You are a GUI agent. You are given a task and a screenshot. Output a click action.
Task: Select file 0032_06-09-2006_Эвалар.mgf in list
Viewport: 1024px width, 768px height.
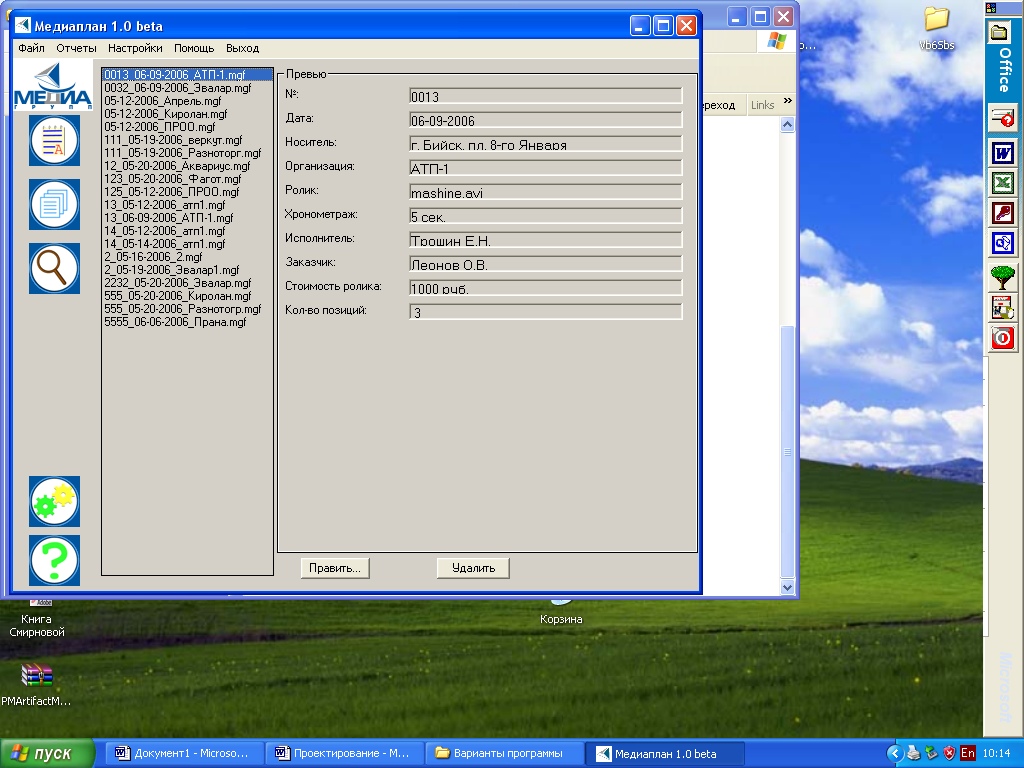(x=177, y=88)
